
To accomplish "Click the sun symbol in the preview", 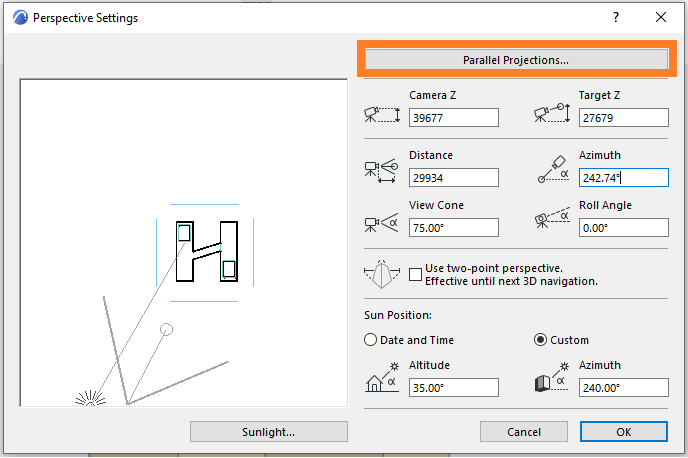I will pos(91,400).
